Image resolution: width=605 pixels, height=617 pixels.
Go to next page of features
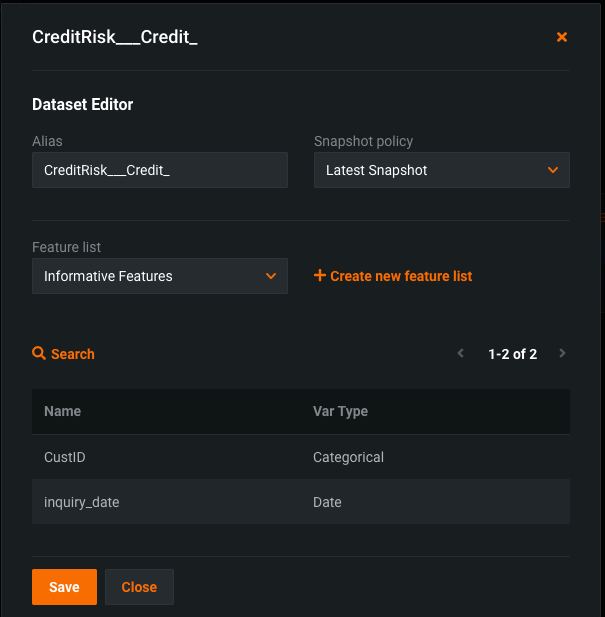click(562, 354)
